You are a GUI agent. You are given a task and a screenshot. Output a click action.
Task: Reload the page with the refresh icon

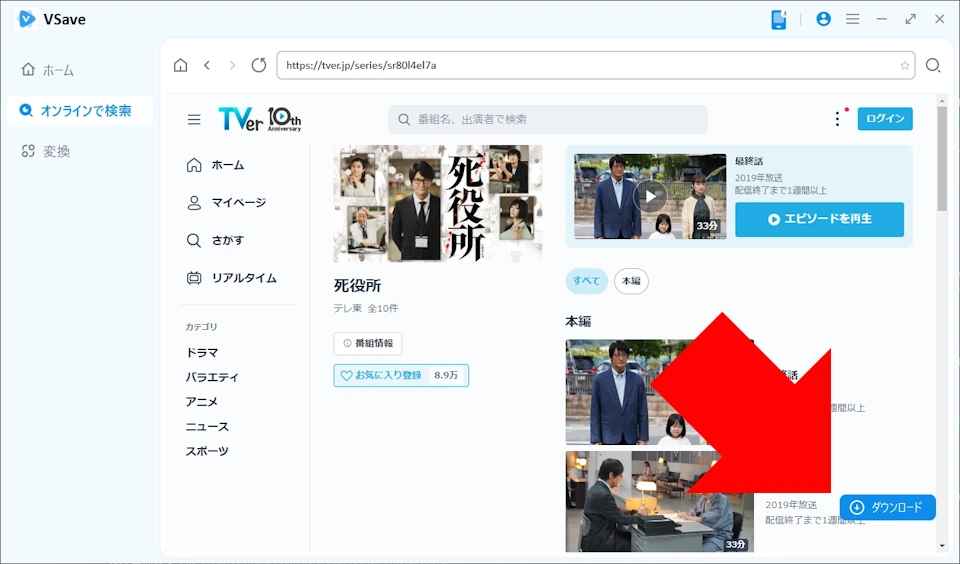pos(259,65)
